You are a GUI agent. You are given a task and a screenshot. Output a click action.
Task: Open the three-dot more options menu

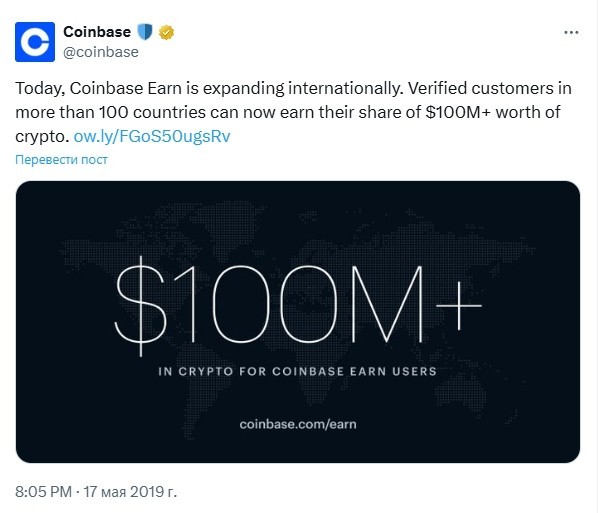click(571, 32)
